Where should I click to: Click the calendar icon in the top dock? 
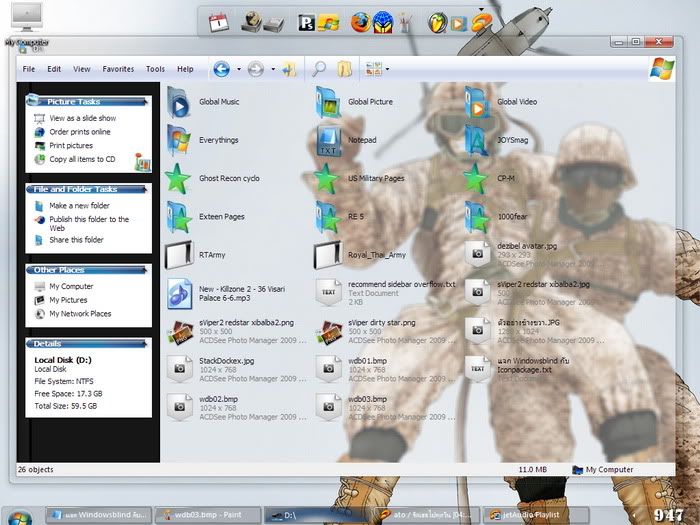coord(219,22)
